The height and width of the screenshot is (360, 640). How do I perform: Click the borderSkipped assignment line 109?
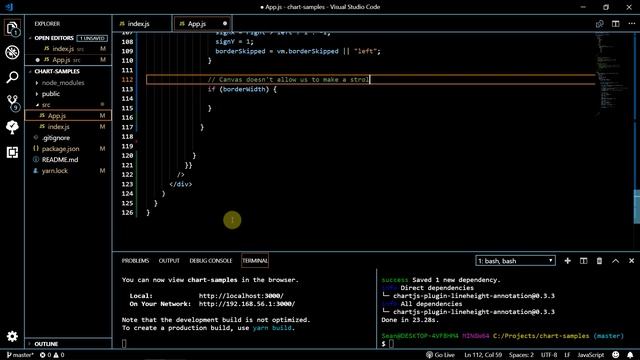[298, 51]
